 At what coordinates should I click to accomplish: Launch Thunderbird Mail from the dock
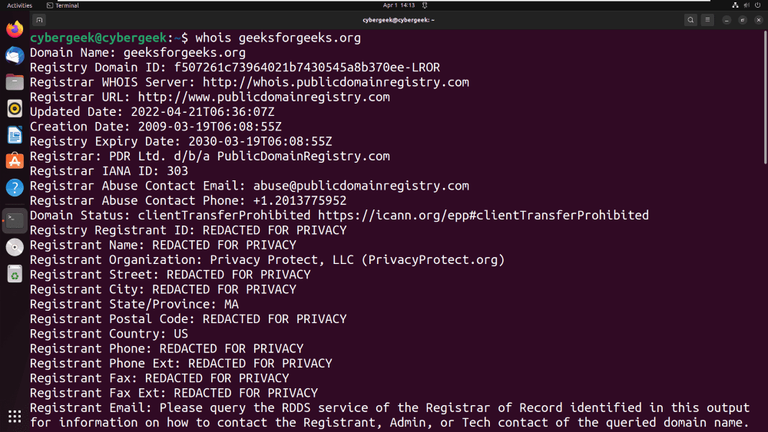pos(14,56)
